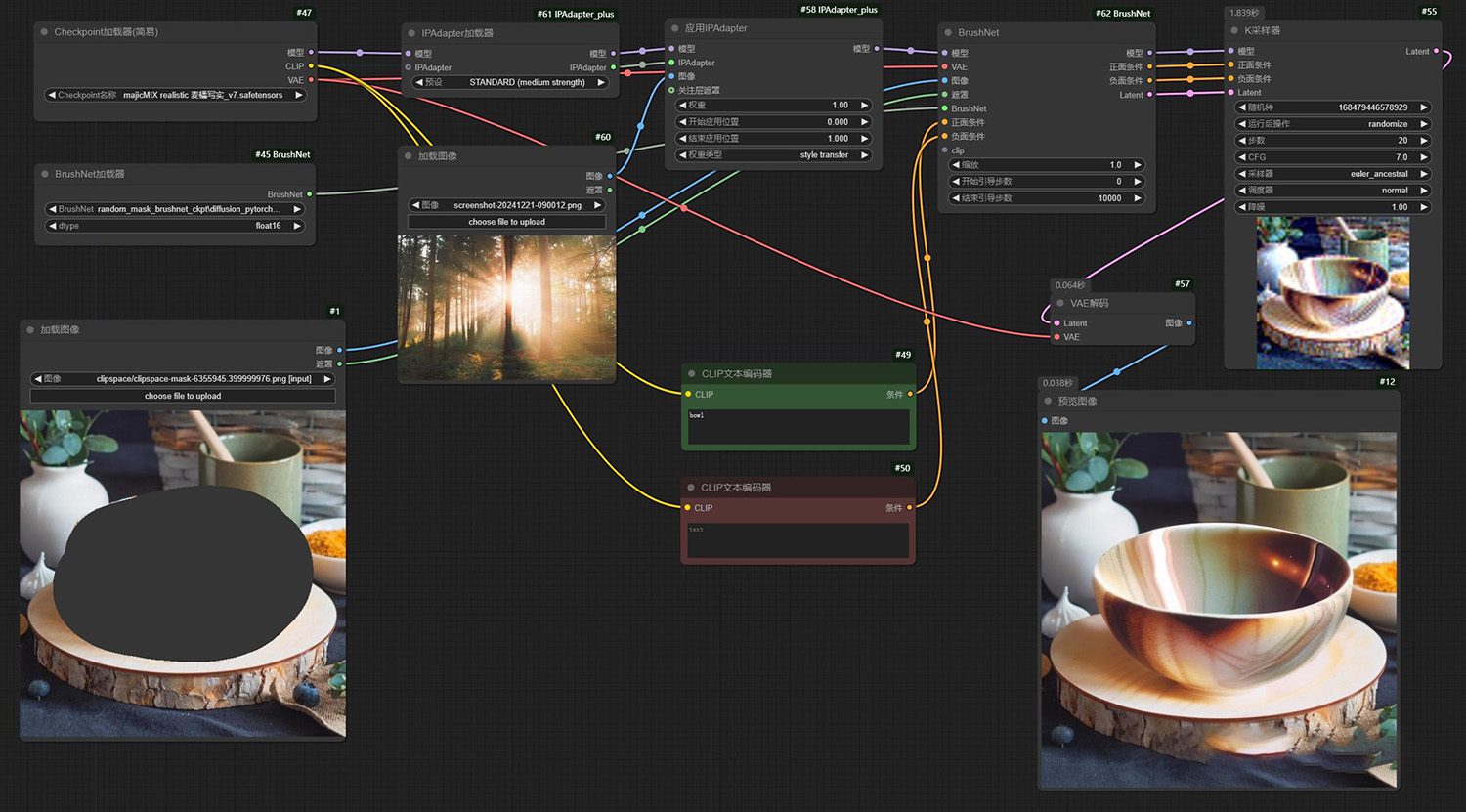Open the Checkpoint名称 model dropdown
This screenshot has width=1466, height=812.
tap(176, 95)
